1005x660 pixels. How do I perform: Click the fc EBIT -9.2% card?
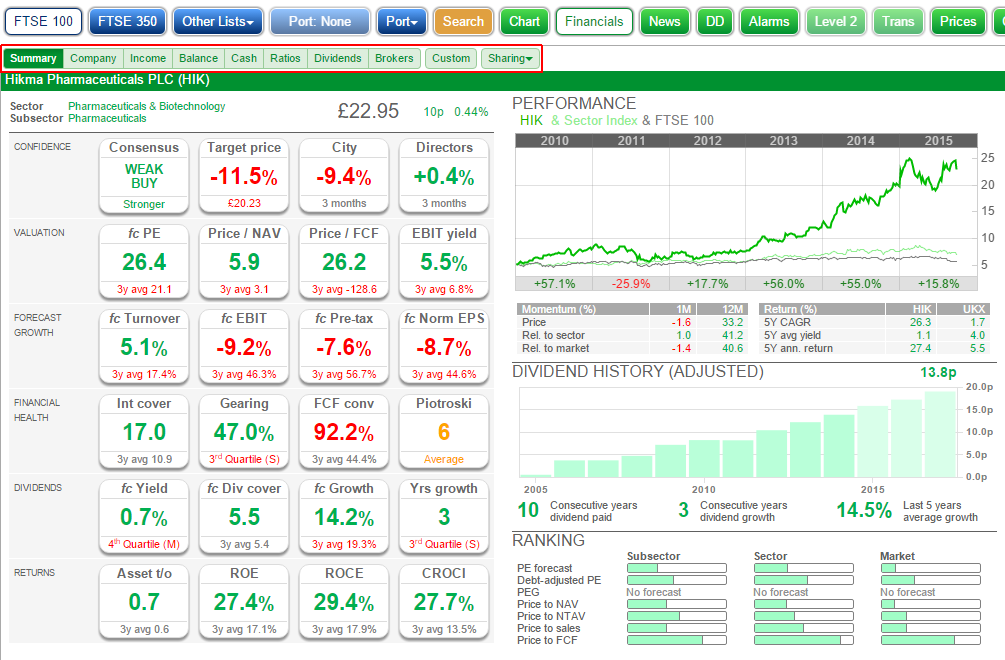(244, 347)
